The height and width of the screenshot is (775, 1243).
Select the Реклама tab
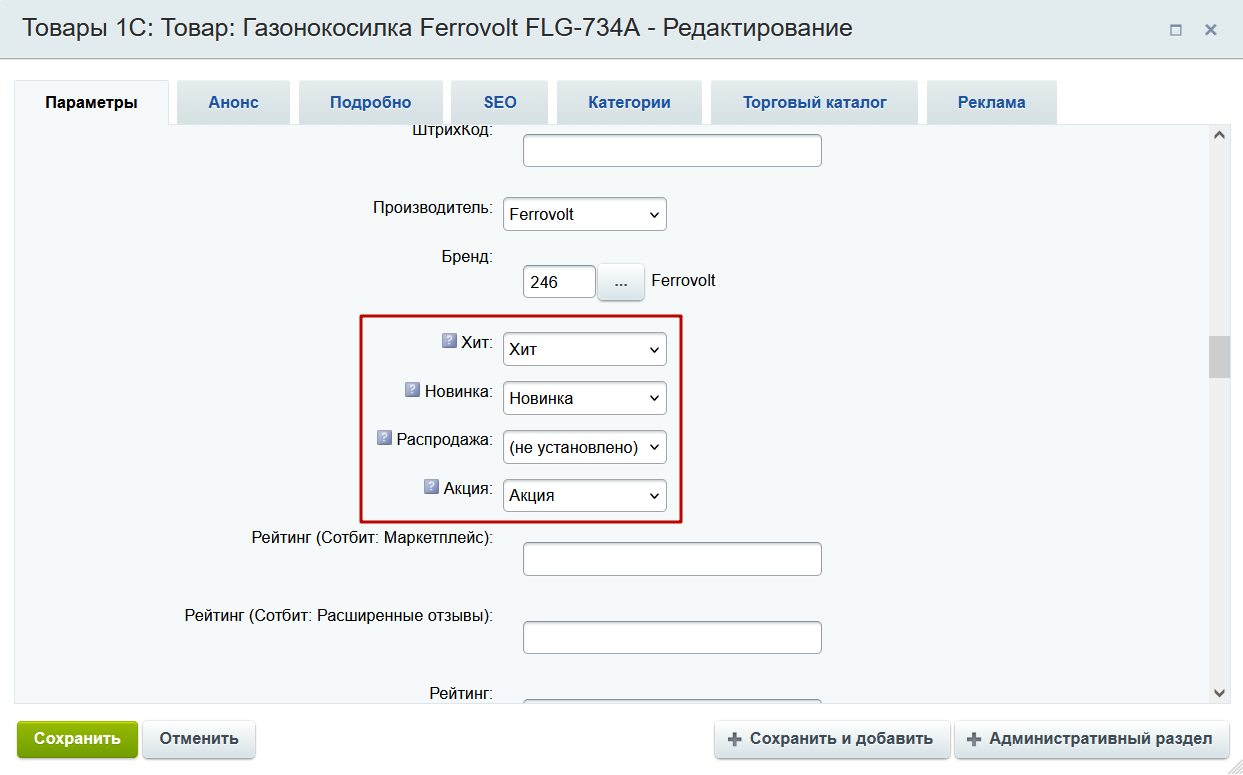point(991,101)
